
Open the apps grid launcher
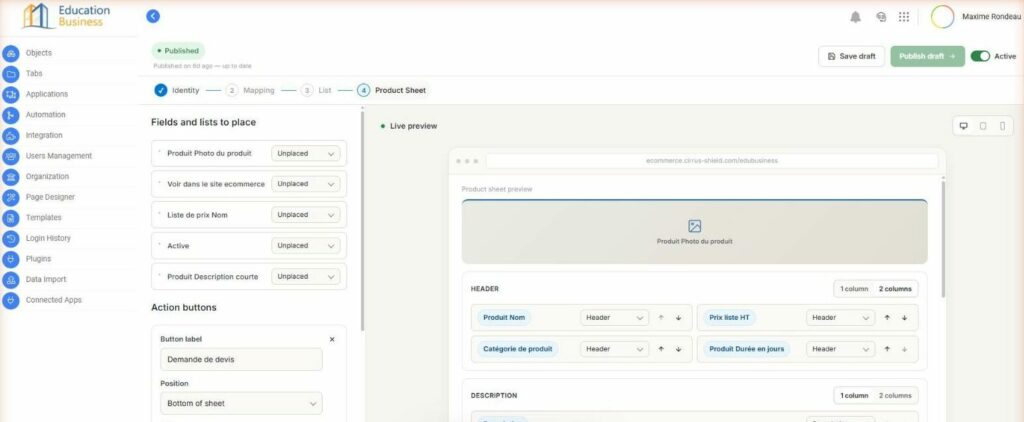(904, 17)
